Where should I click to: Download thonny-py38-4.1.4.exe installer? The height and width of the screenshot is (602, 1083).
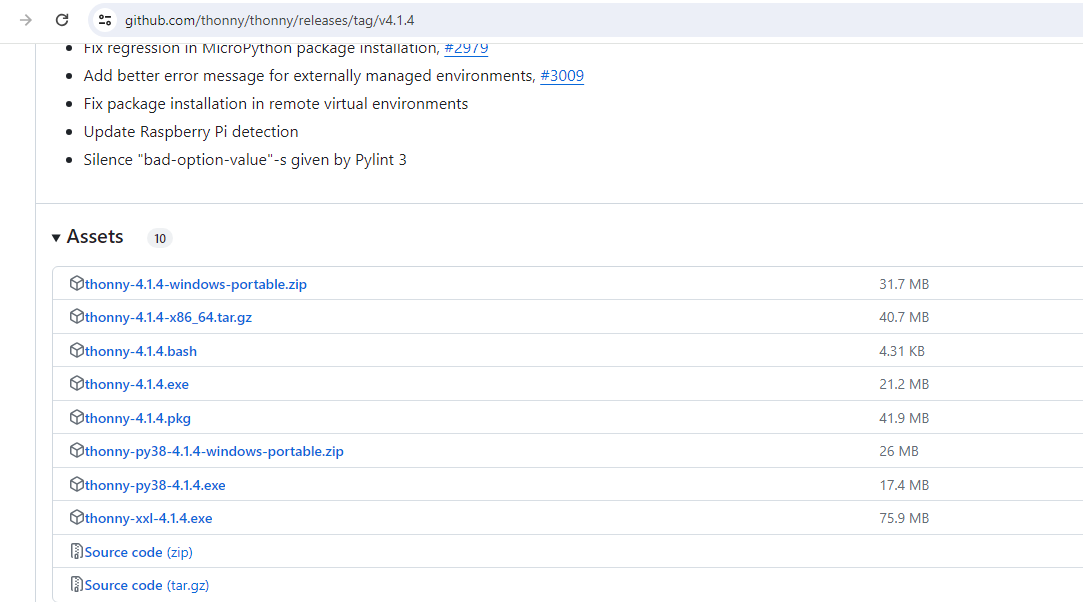tap(155, 485)
